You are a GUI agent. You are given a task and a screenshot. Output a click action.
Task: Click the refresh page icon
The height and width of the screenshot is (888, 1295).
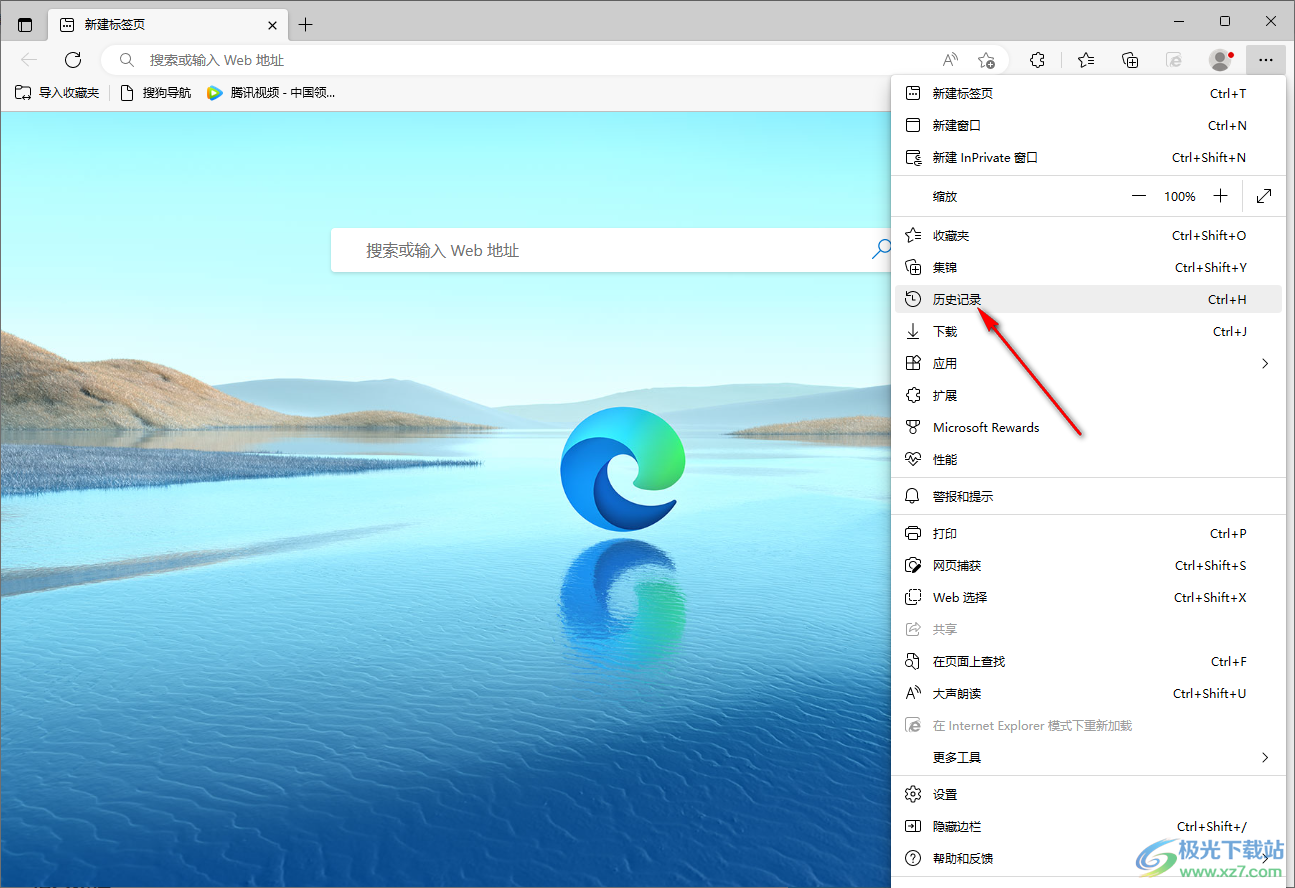(72, 60)
